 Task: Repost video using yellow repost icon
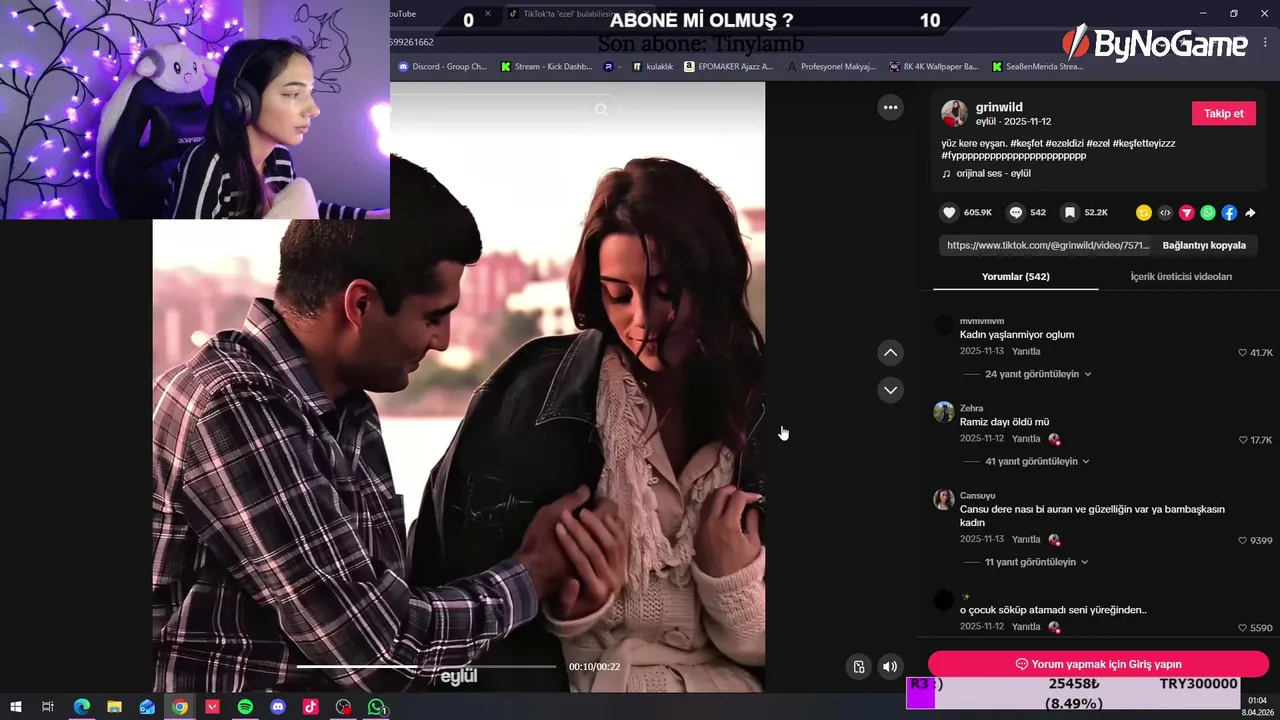point(1144,213)
